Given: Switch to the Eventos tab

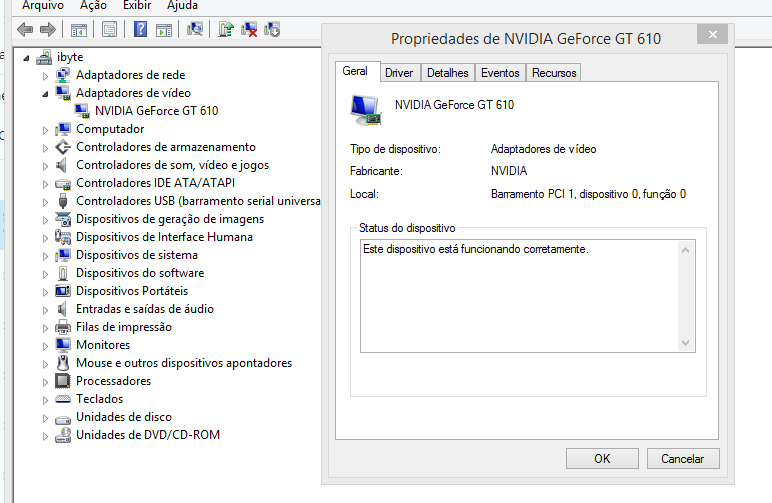Looking at the screenshot, I should click(500, 73).
